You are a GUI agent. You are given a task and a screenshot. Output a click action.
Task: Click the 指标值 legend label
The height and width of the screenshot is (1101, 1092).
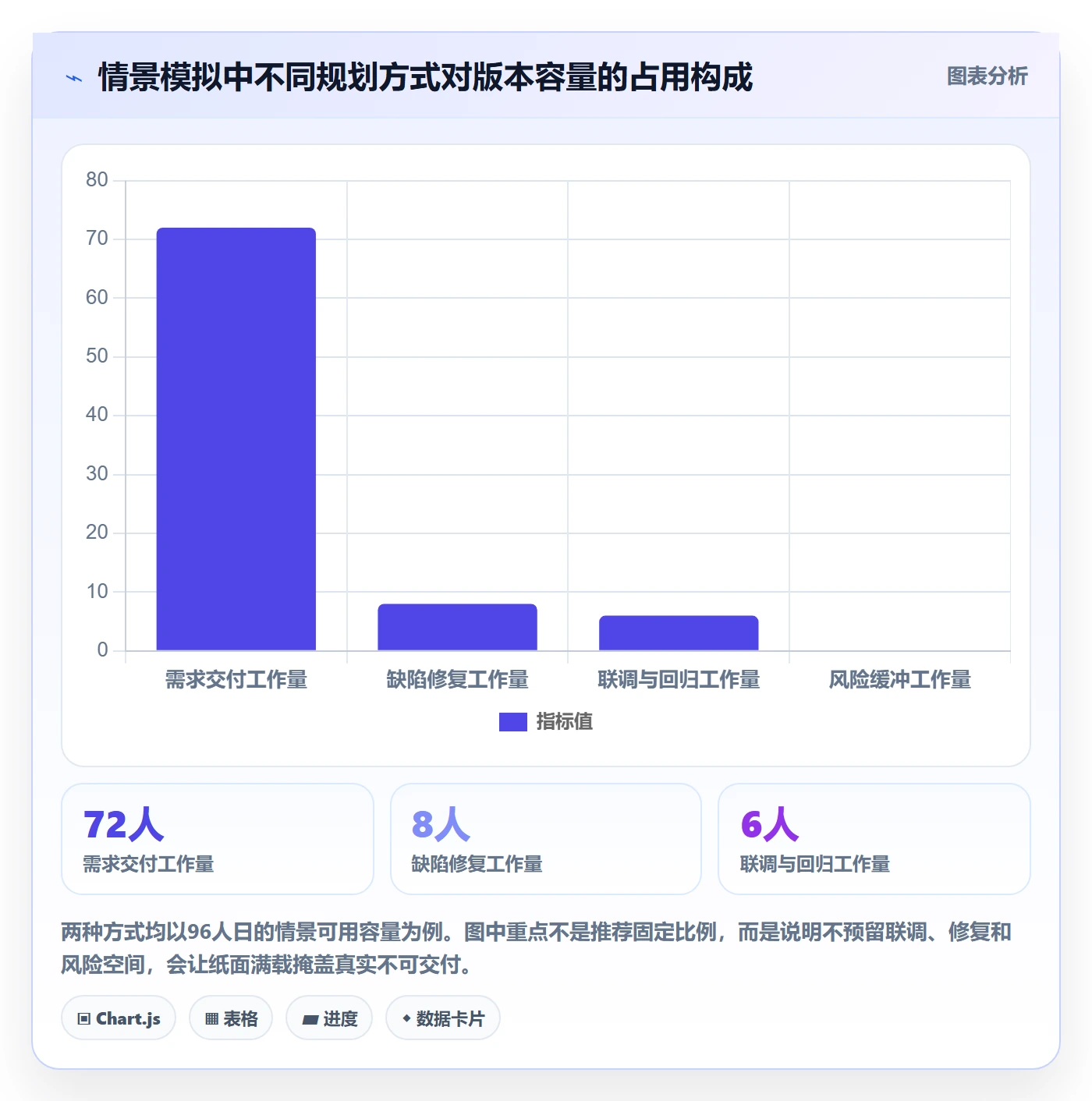coord(564,722)
